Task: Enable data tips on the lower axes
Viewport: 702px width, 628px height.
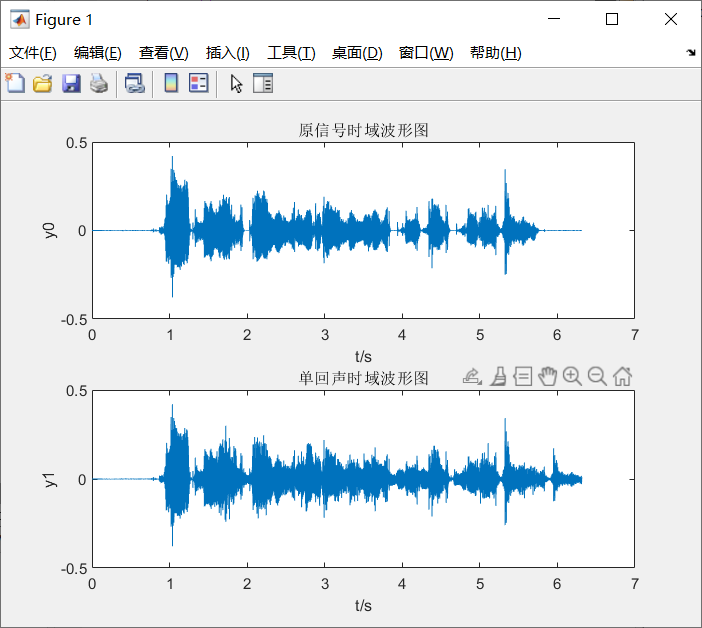Action: coord(522,376)
